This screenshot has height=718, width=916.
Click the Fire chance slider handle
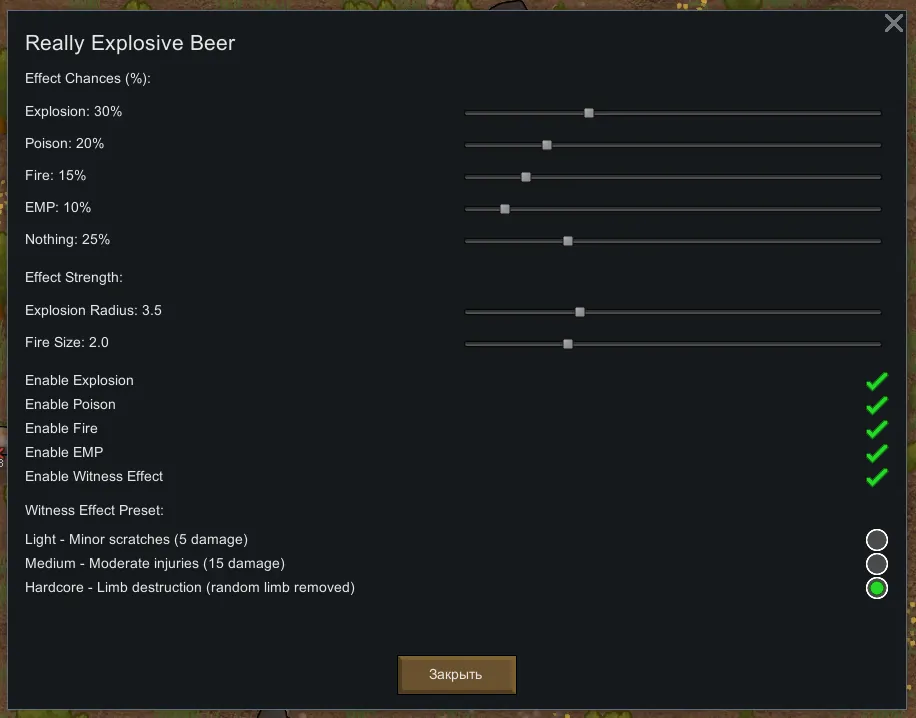526,177
